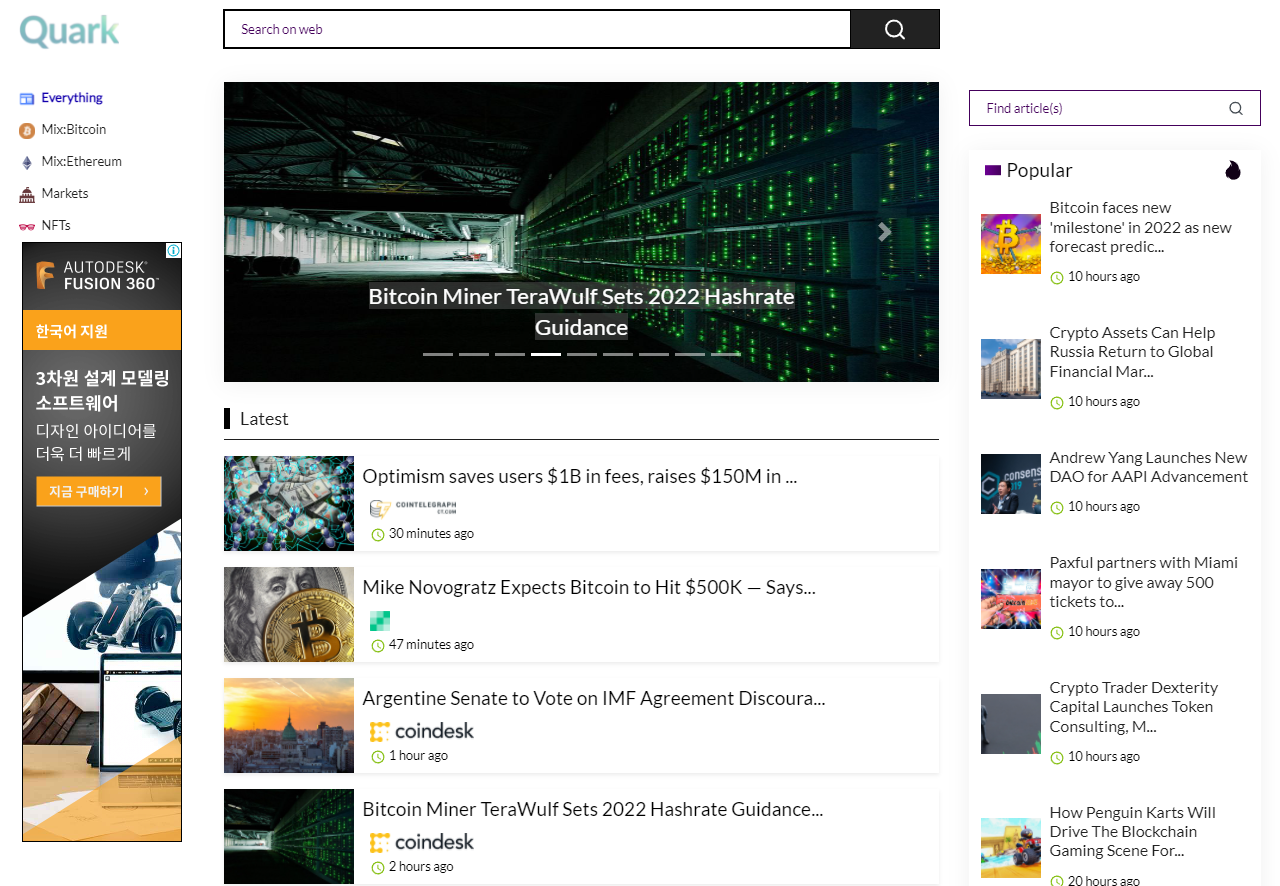Click the '47 minutes ago' timestamp

431,645
